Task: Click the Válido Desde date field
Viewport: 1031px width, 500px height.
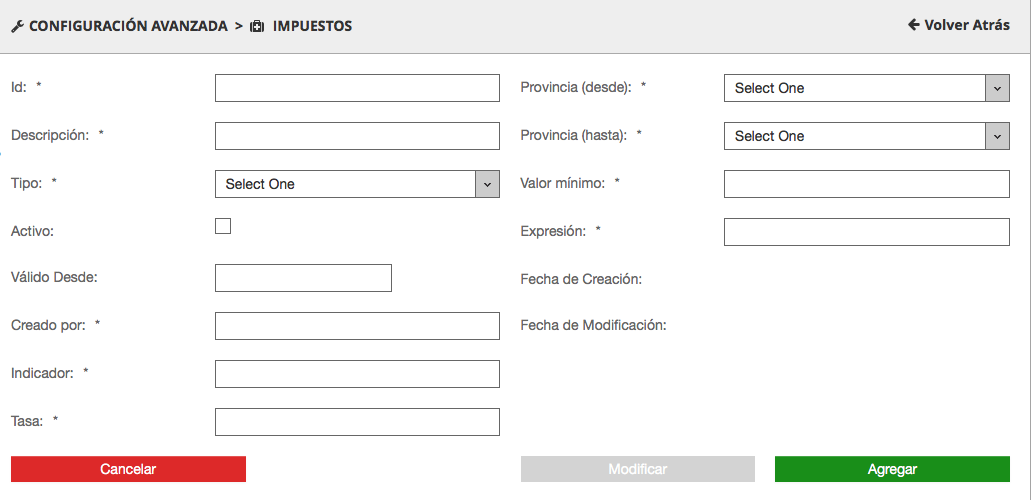Action: pos(303,278)
